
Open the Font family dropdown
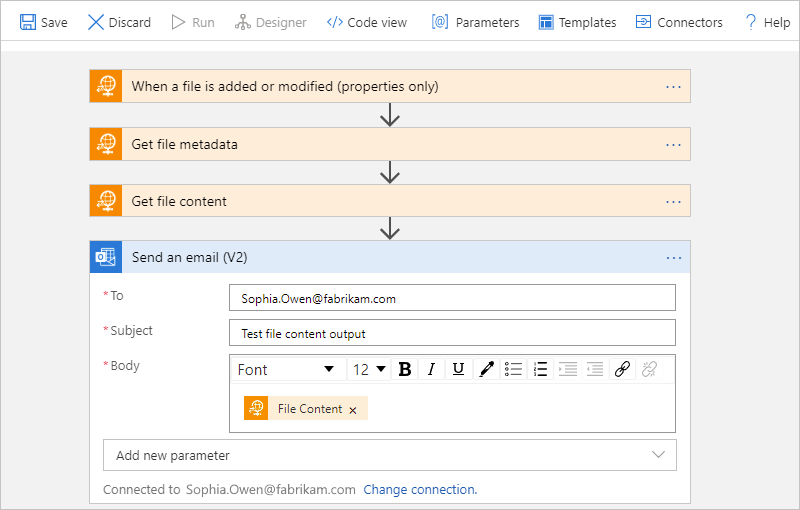[x=286, y=369]
